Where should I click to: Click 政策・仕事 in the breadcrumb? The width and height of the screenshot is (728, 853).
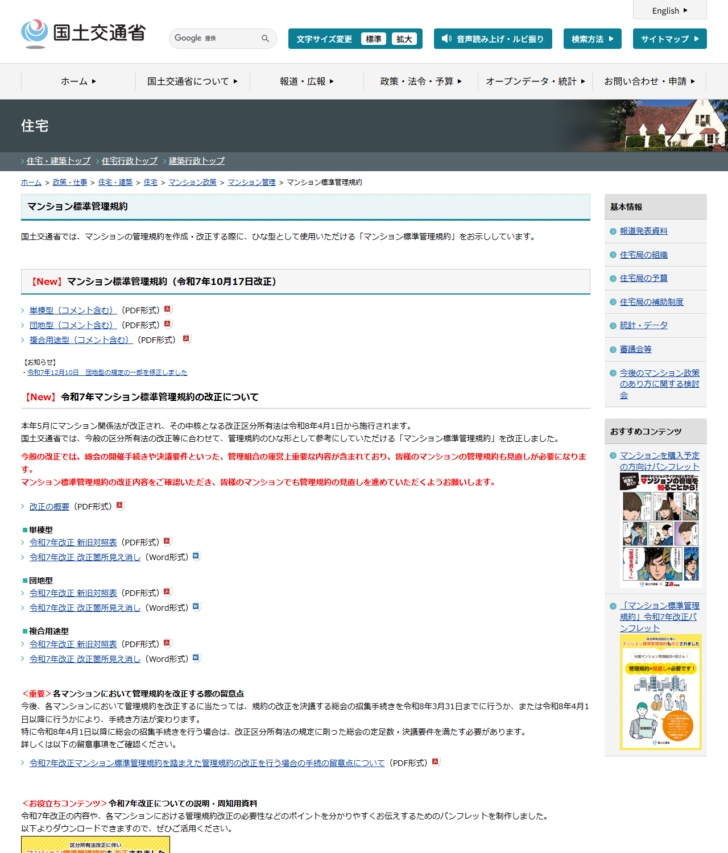tap(70, 182)
